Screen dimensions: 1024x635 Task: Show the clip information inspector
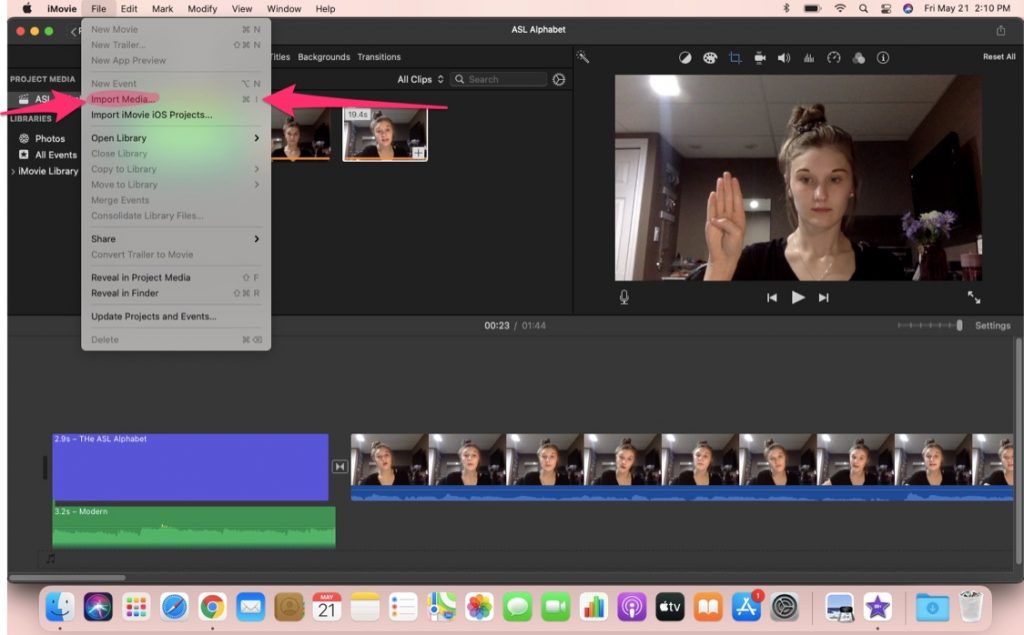coord(882,57)
